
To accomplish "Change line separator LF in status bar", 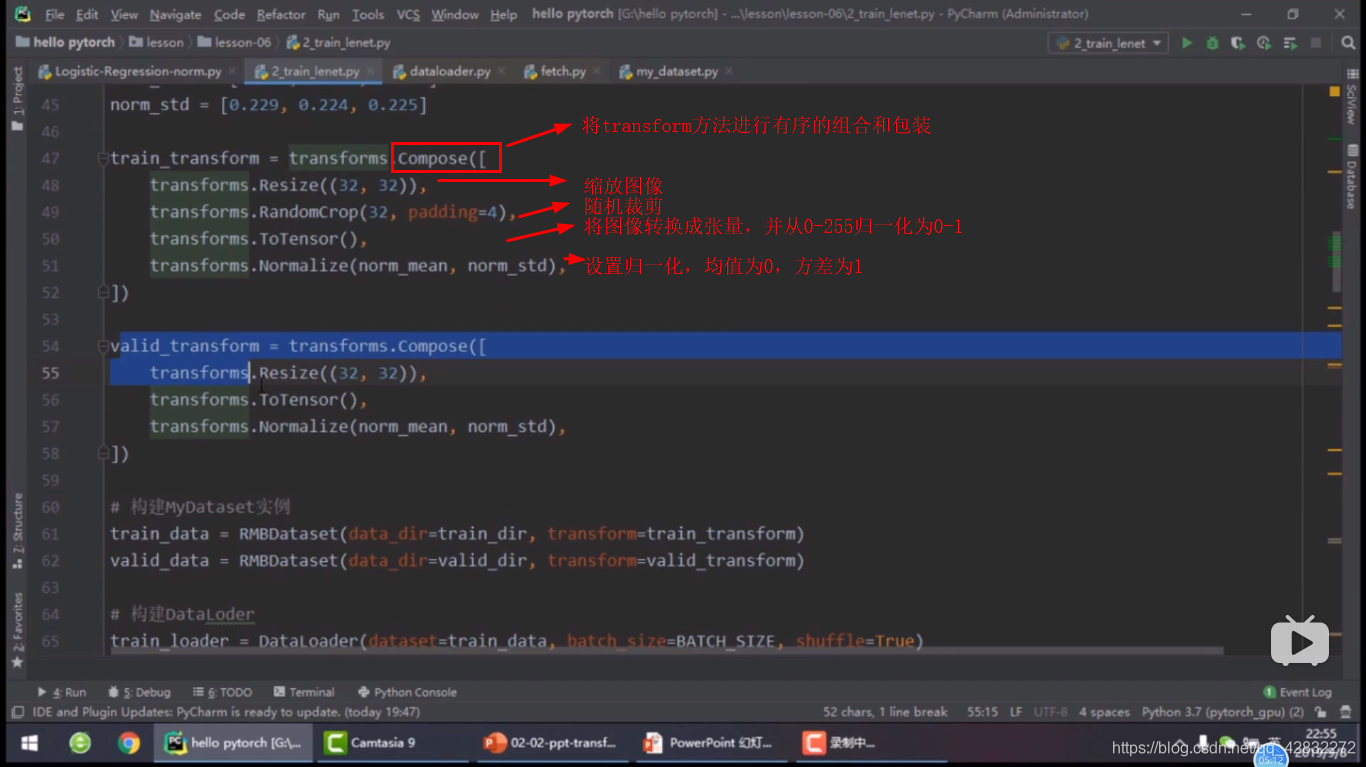I will (1016, 712).
